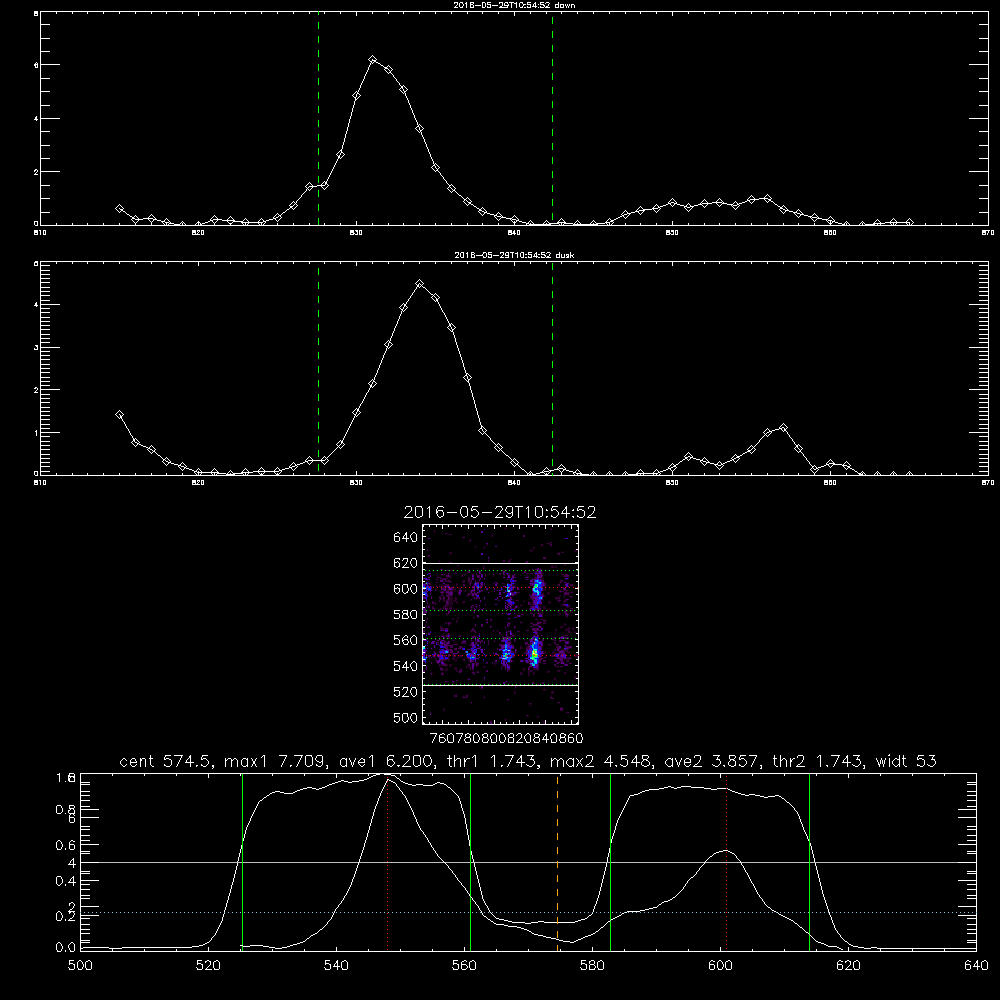This screenshot has height=1000, width=1000.
Task: Click the peak data point of dusk curve
Action: 419,283
